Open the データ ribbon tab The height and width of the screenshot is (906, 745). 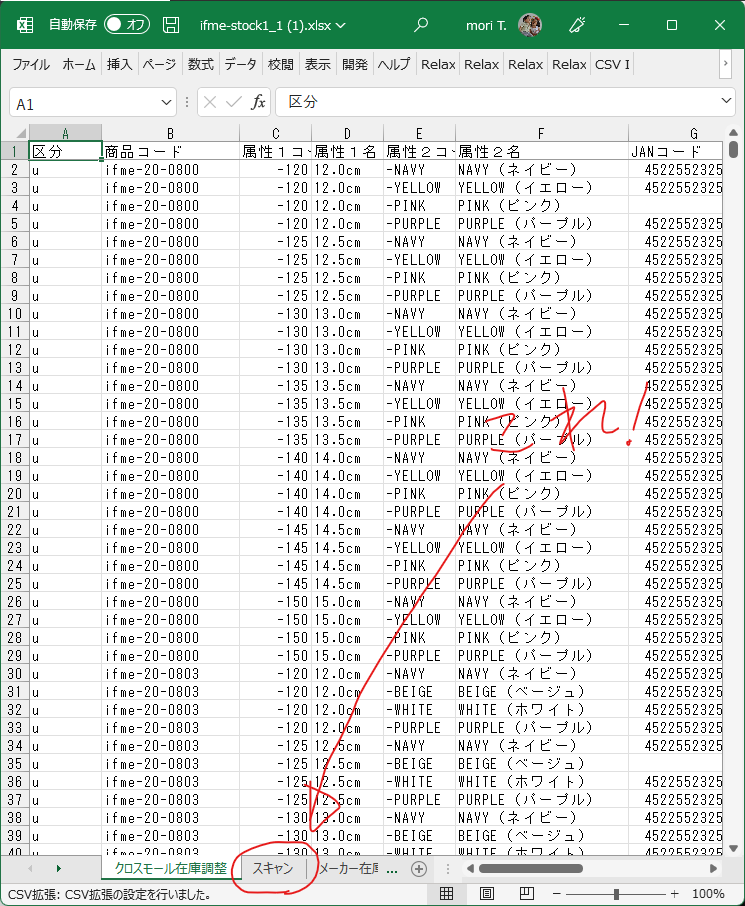coord(240,64)
